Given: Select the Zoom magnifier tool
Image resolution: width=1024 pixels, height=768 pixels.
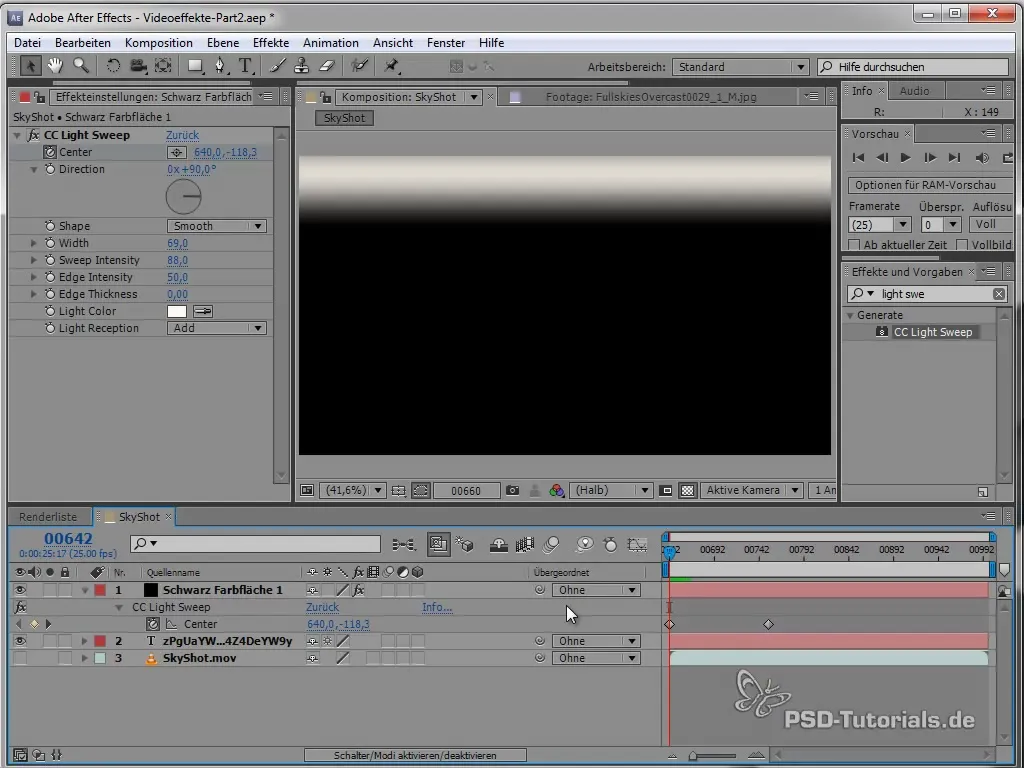Looking at the screenshot, I should coord(80,65).
